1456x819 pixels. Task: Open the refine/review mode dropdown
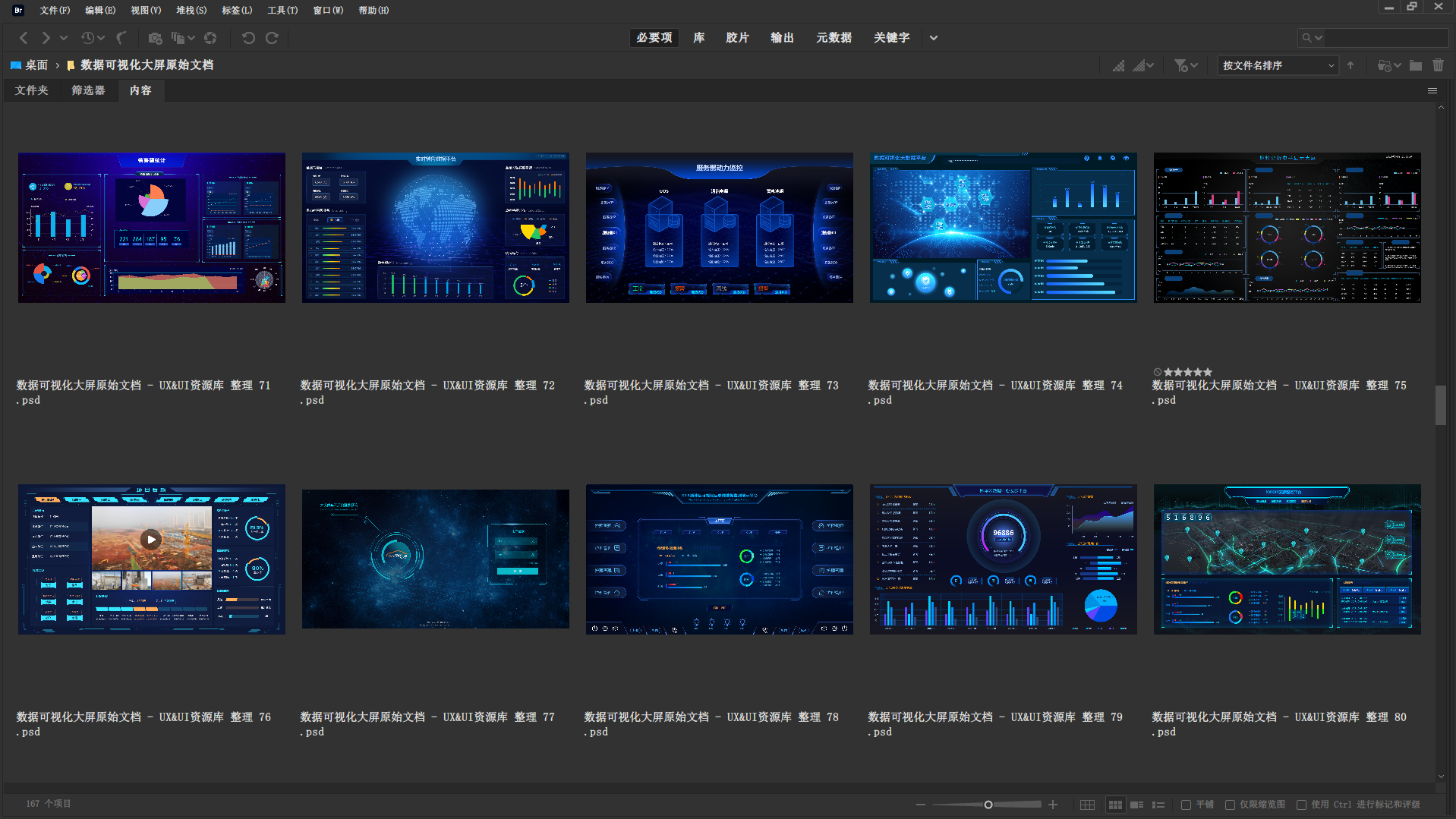tap(183, 38)
